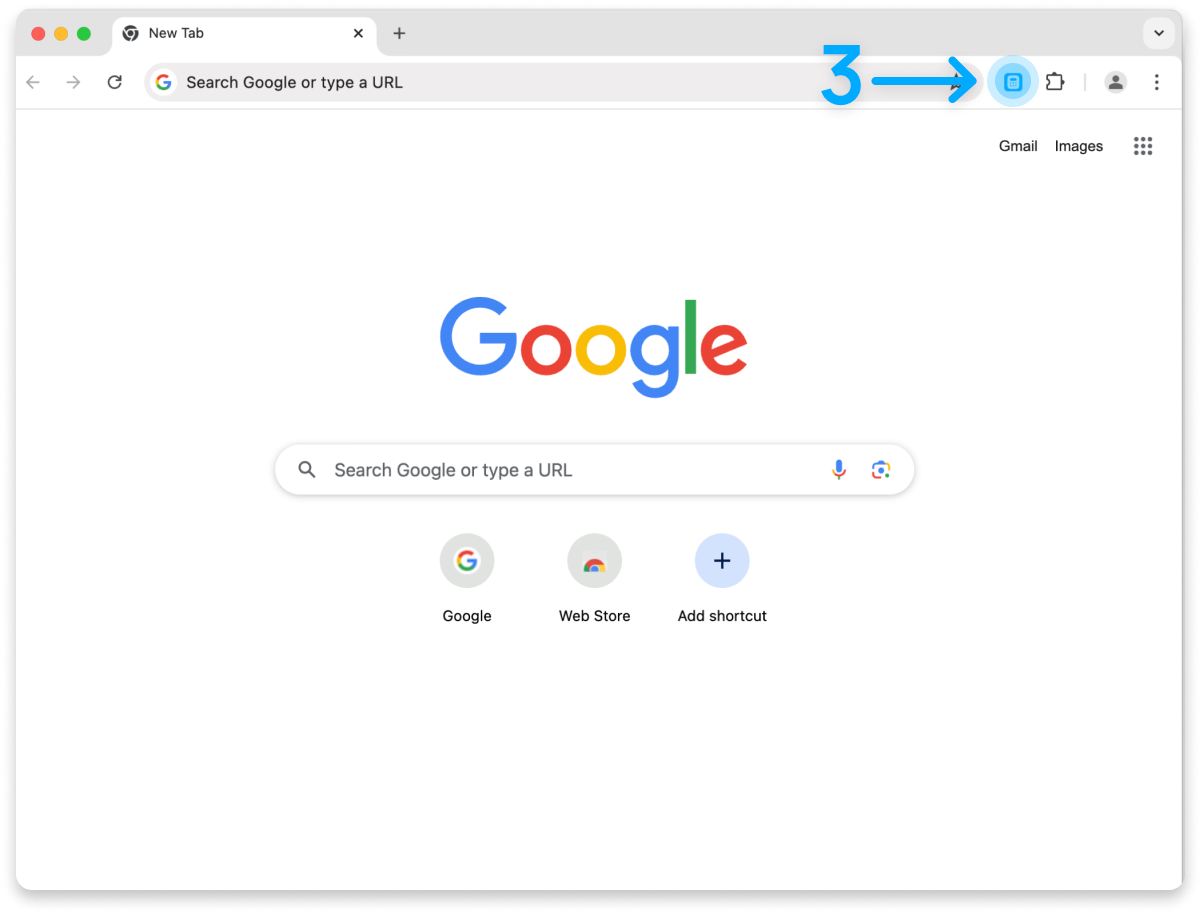The image size is (1201, 914).
Task: Go back to the previous page
Action: point(33,82)
